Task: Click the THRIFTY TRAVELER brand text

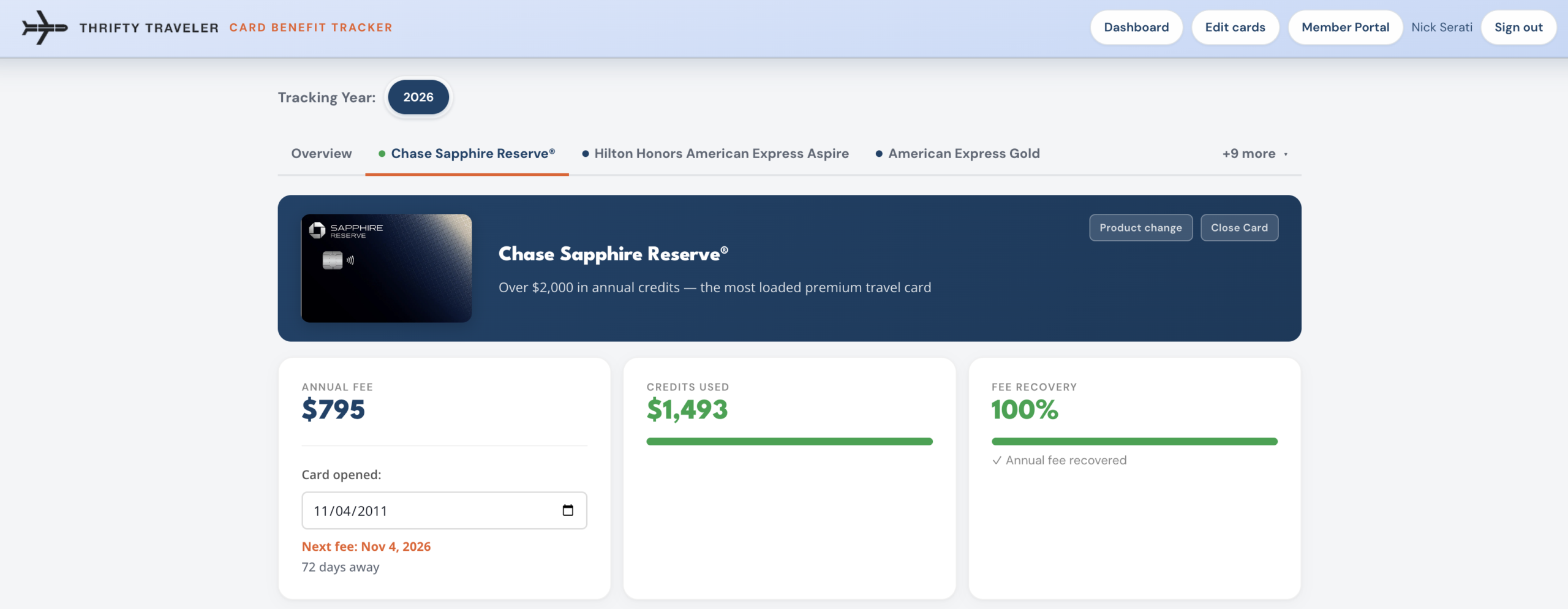Action: [149, 28]
